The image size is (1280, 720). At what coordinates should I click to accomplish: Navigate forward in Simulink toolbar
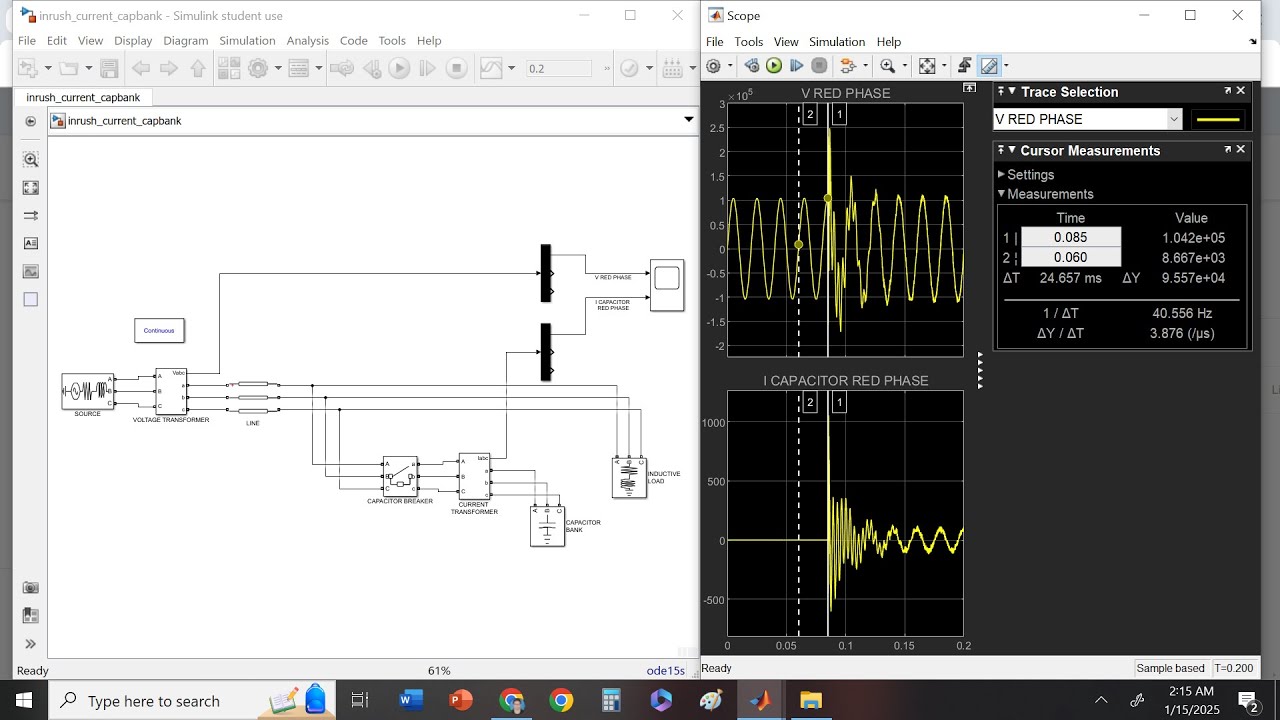tap(169, 68)
